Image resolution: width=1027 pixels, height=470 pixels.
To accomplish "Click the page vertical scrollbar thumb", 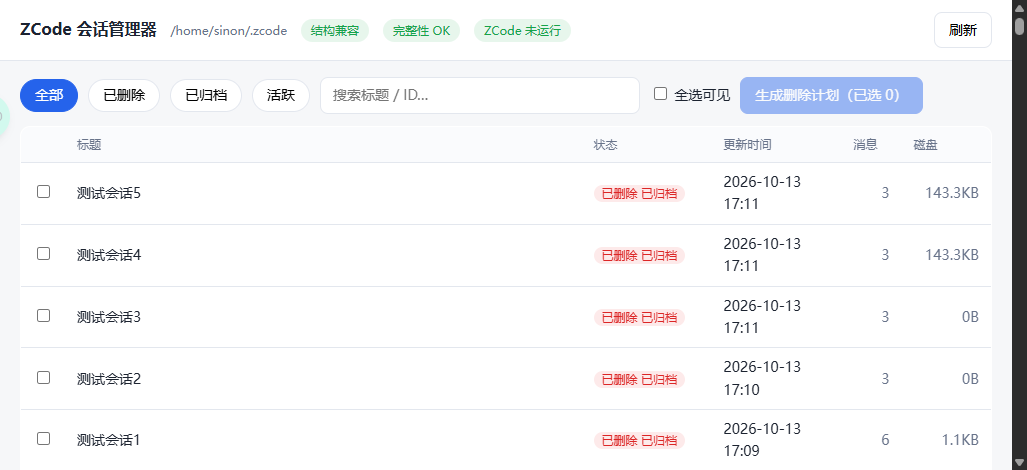I will click(1019, 26).
